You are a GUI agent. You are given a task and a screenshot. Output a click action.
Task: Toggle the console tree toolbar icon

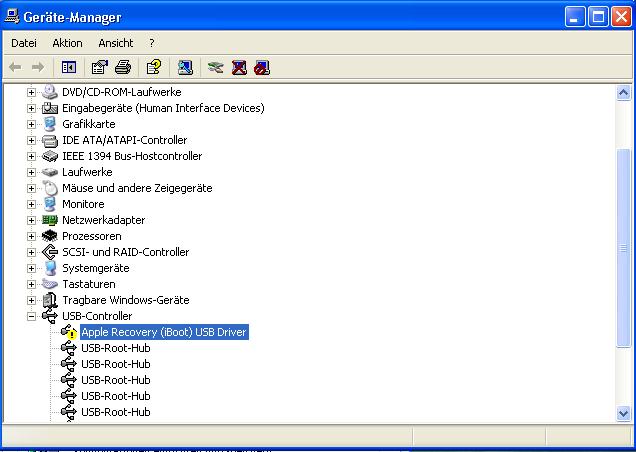(69, 67)
